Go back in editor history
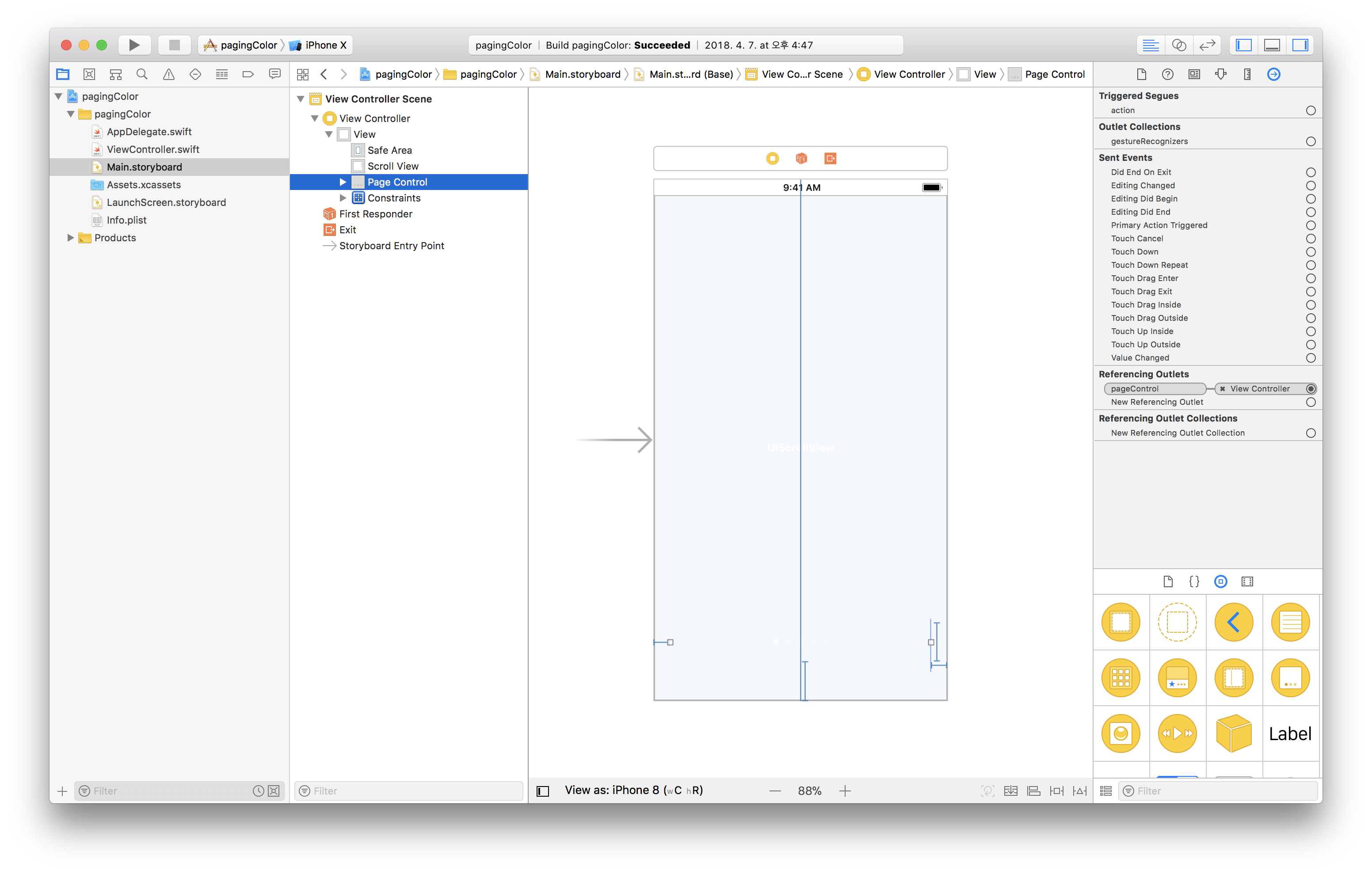The image size is (1372, 874). [324, 74]
